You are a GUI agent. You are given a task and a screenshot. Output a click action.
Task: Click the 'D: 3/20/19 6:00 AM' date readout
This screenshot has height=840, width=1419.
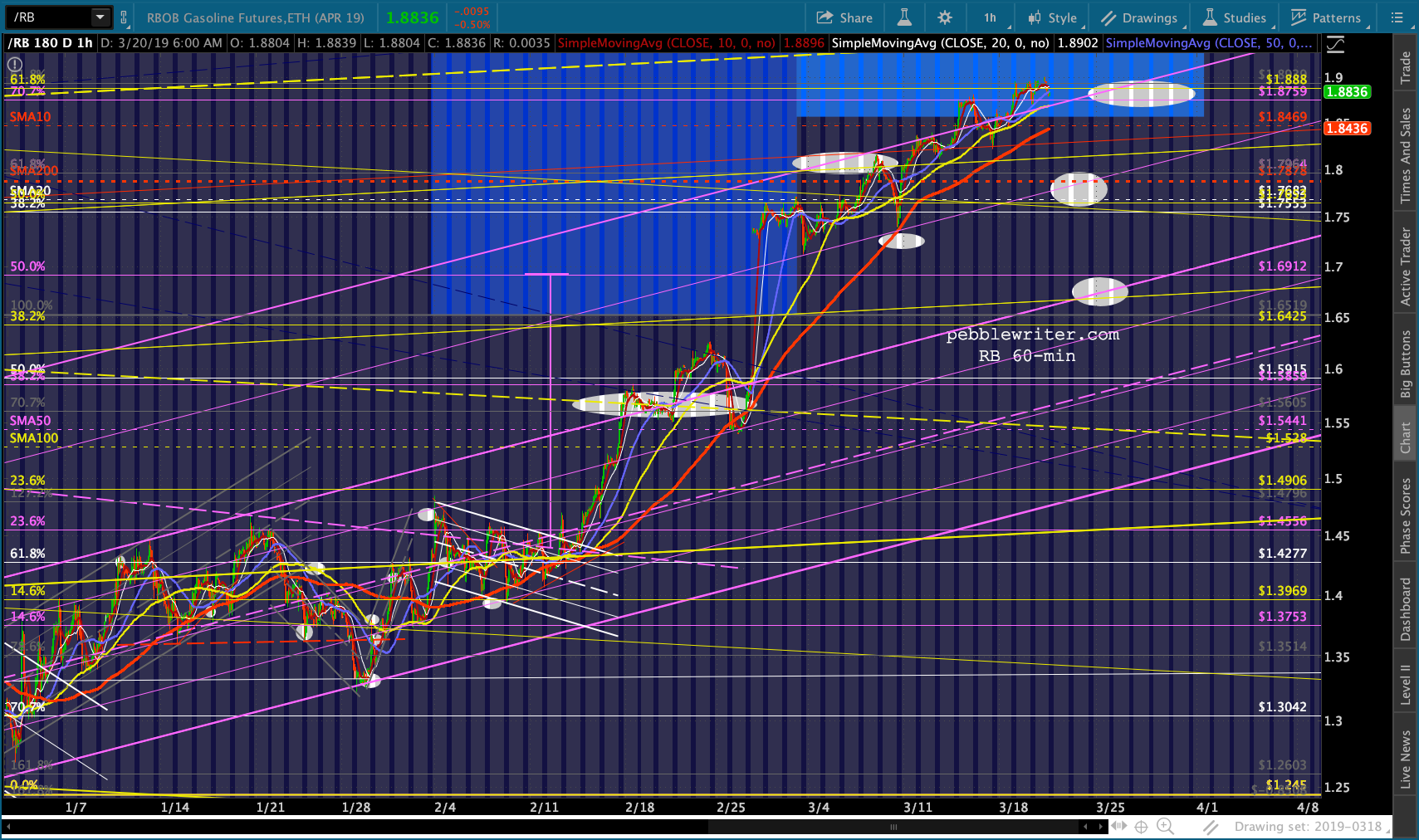pyautogui.click(x=162, y=43)
